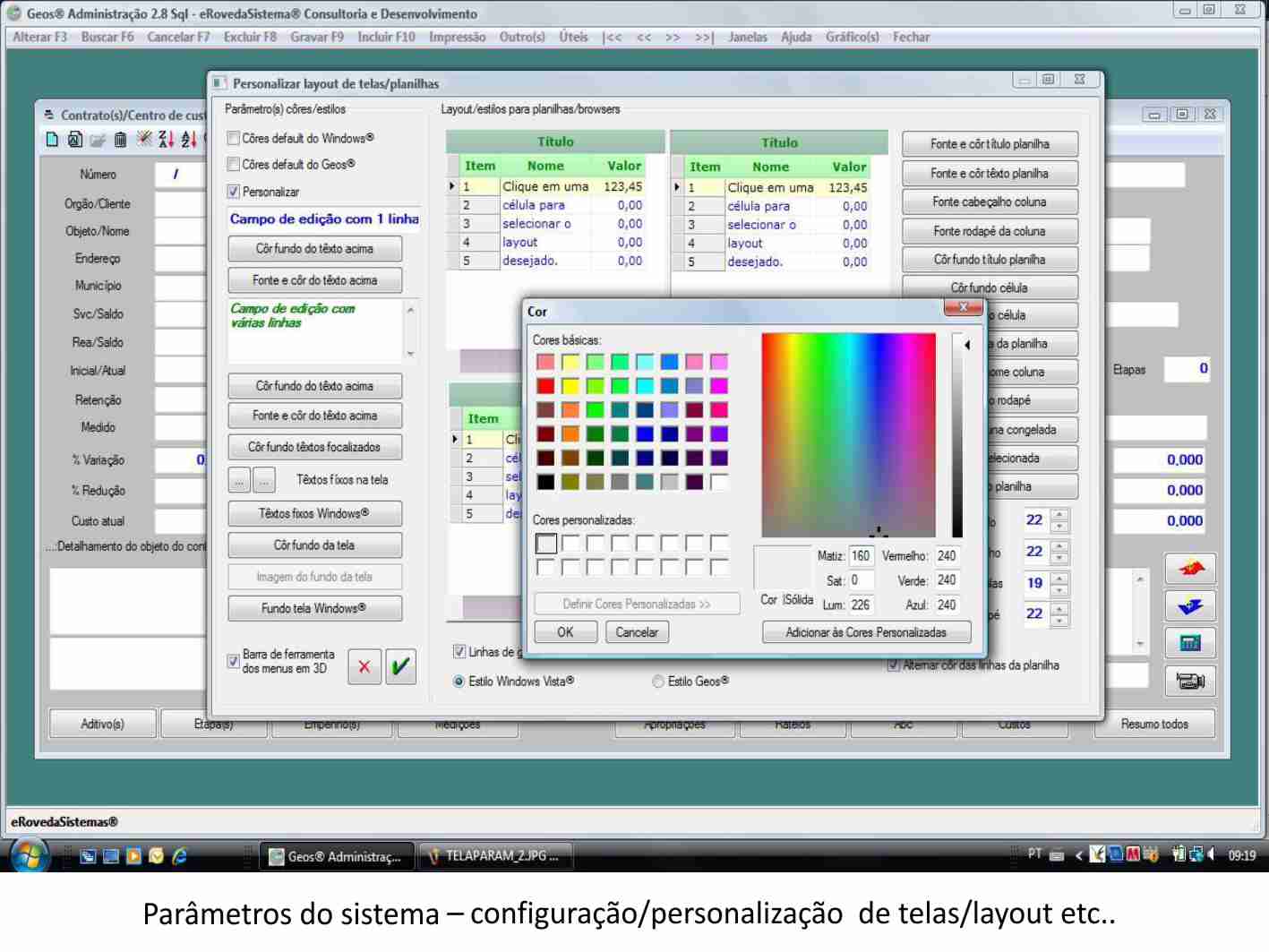The width and height of the screenshot is (1269, 952).
Task: Show hidden tray icons with the chevron
Action: coord(1078,855)
